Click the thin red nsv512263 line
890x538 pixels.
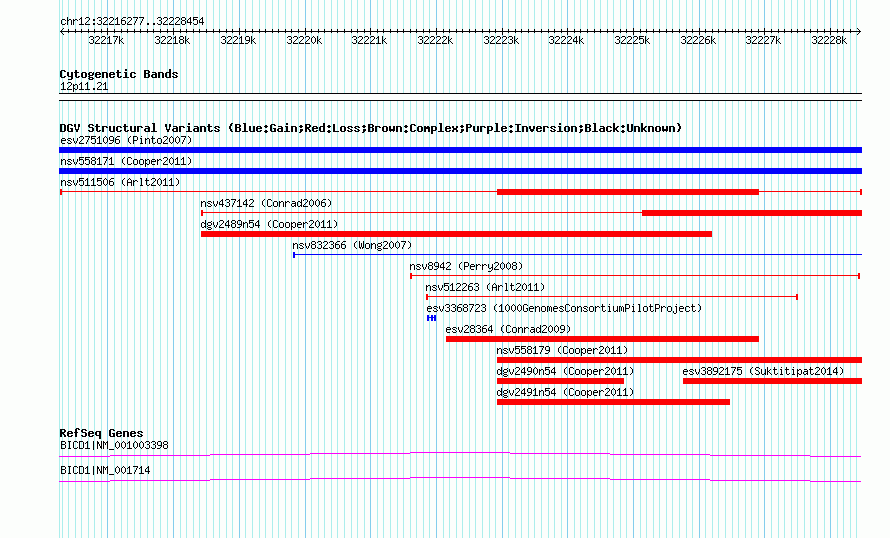click(x=612, y=297)
